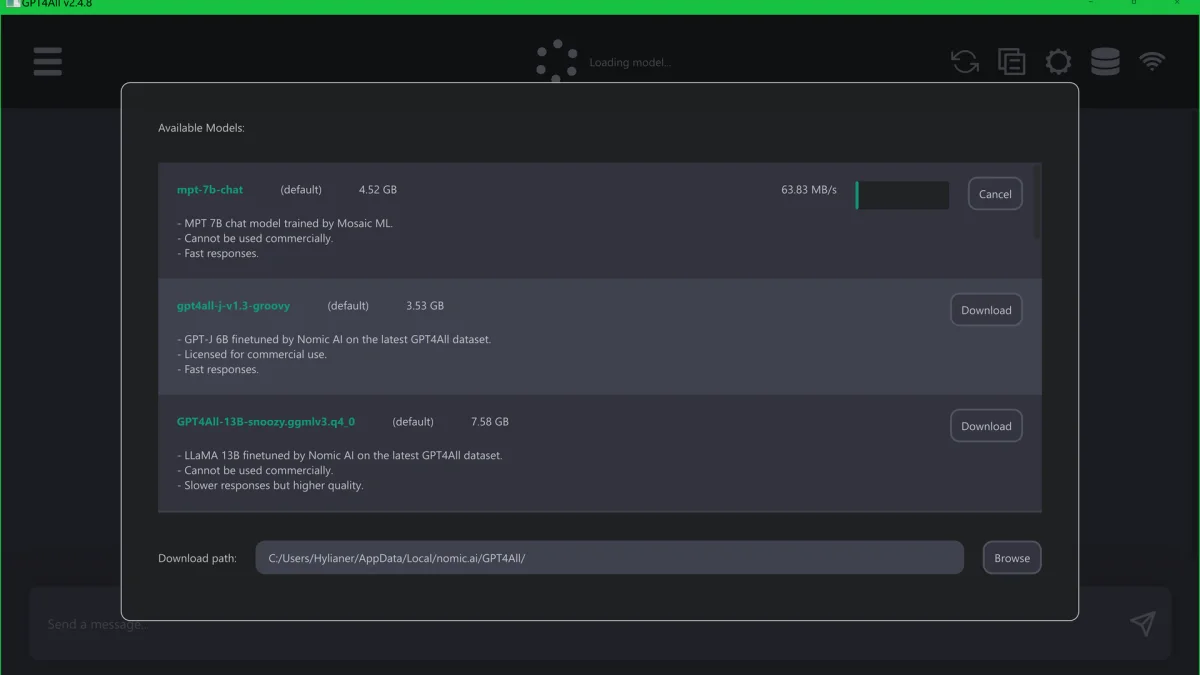1200x675 pixels.
Task: Click the mpt-7b-chat download progress bar
Action: [x=902, y=195]
